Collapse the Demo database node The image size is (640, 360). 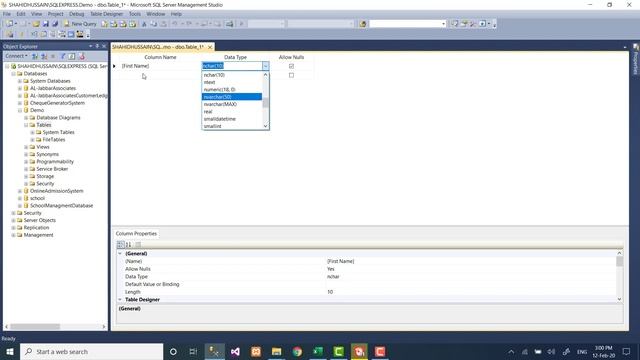[20, 110]
